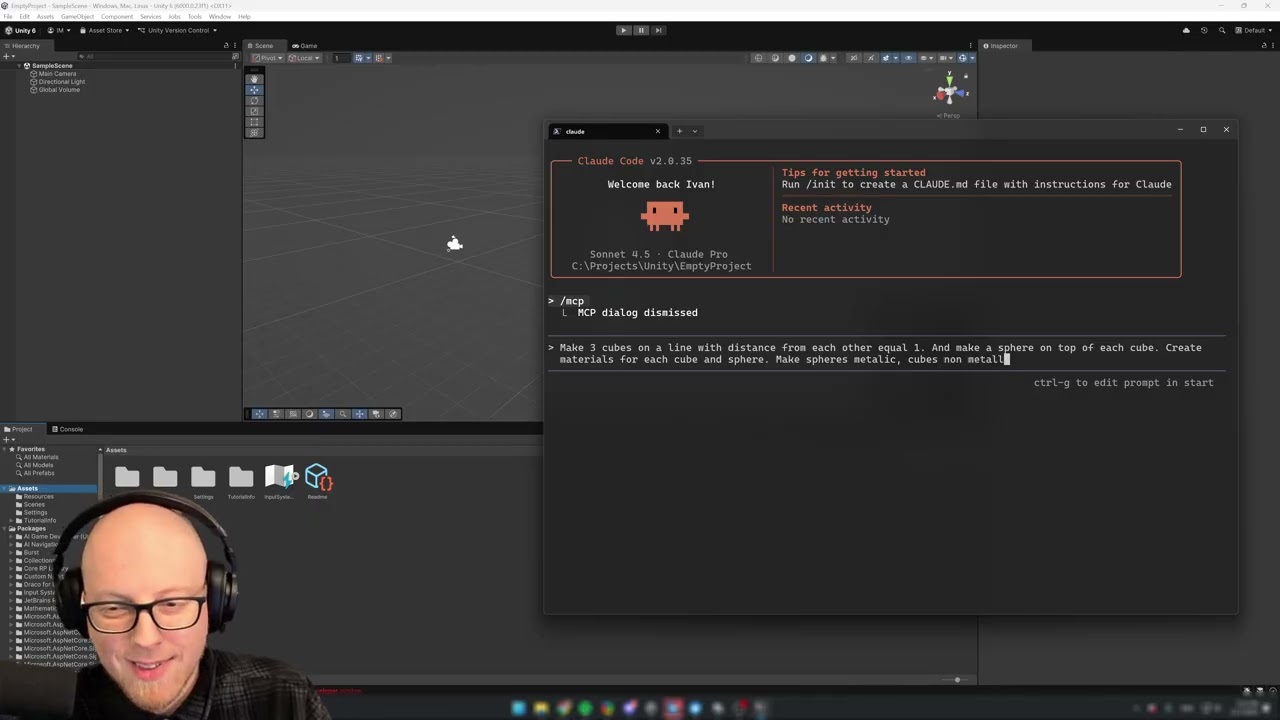The image size is (1280, 720).
Task: Select the InputSystem actions asset thumbnail
Action: tap(280, 481)
